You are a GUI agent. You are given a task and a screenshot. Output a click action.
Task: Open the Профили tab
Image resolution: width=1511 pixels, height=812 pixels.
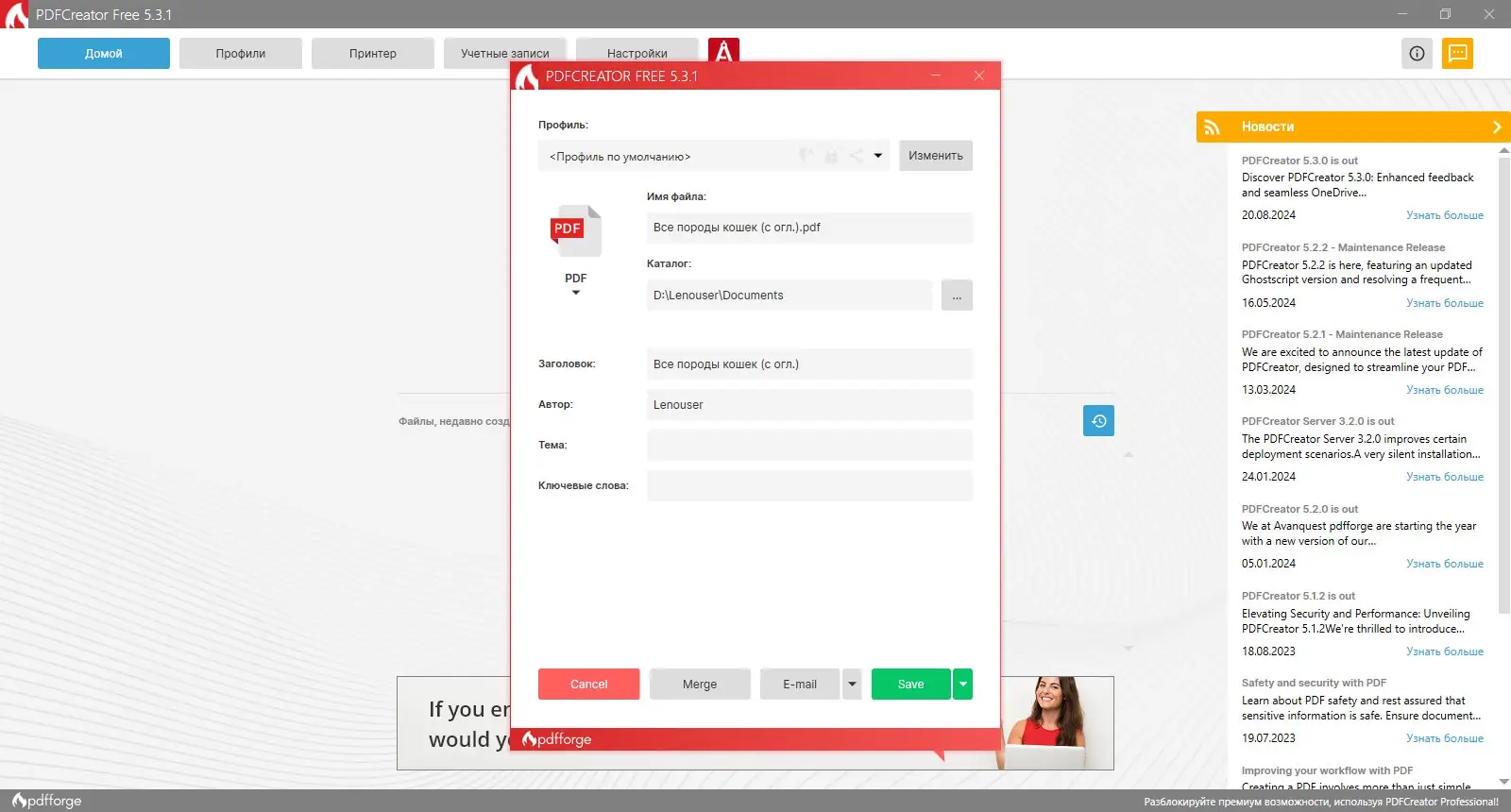241,53
